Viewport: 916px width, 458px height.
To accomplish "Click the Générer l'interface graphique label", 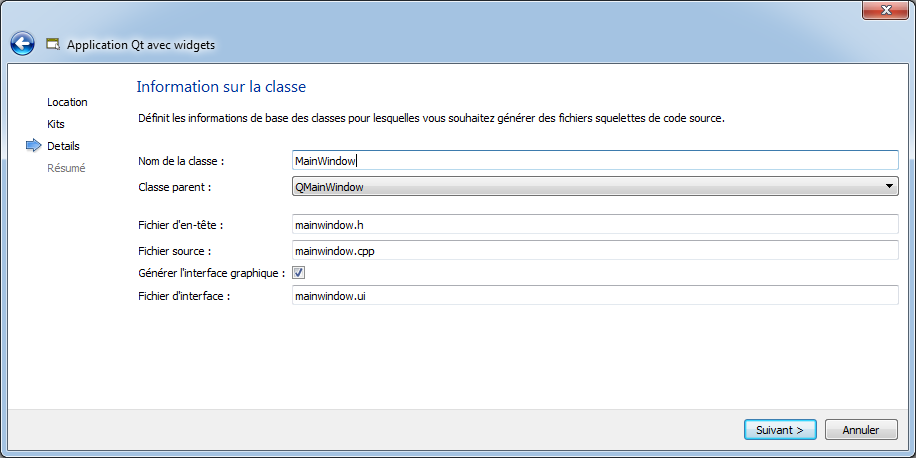I will [x=211, y=273].
